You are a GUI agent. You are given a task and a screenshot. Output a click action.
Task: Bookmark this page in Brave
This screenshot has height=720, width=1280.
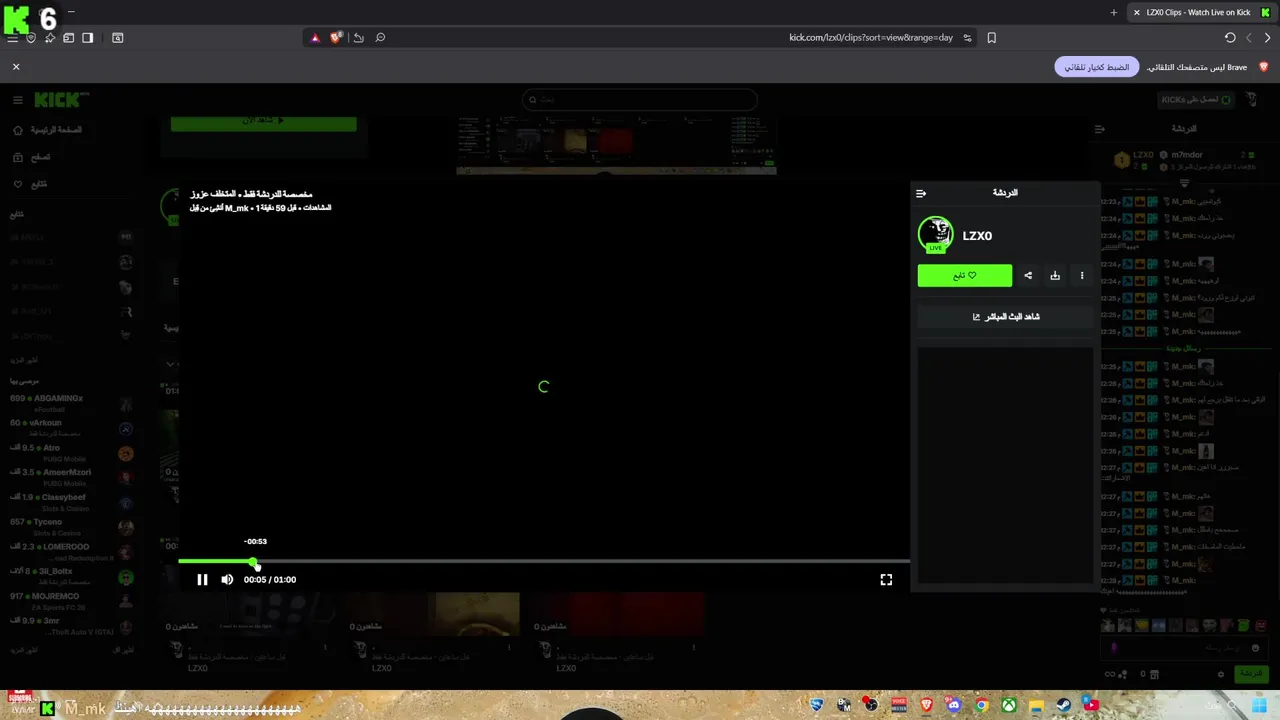[x=991, y=38]
